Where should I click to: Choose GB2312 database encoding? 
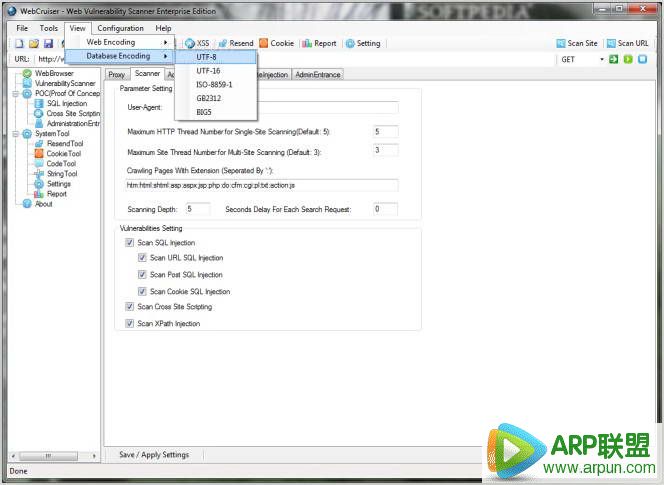click(216, 98)
